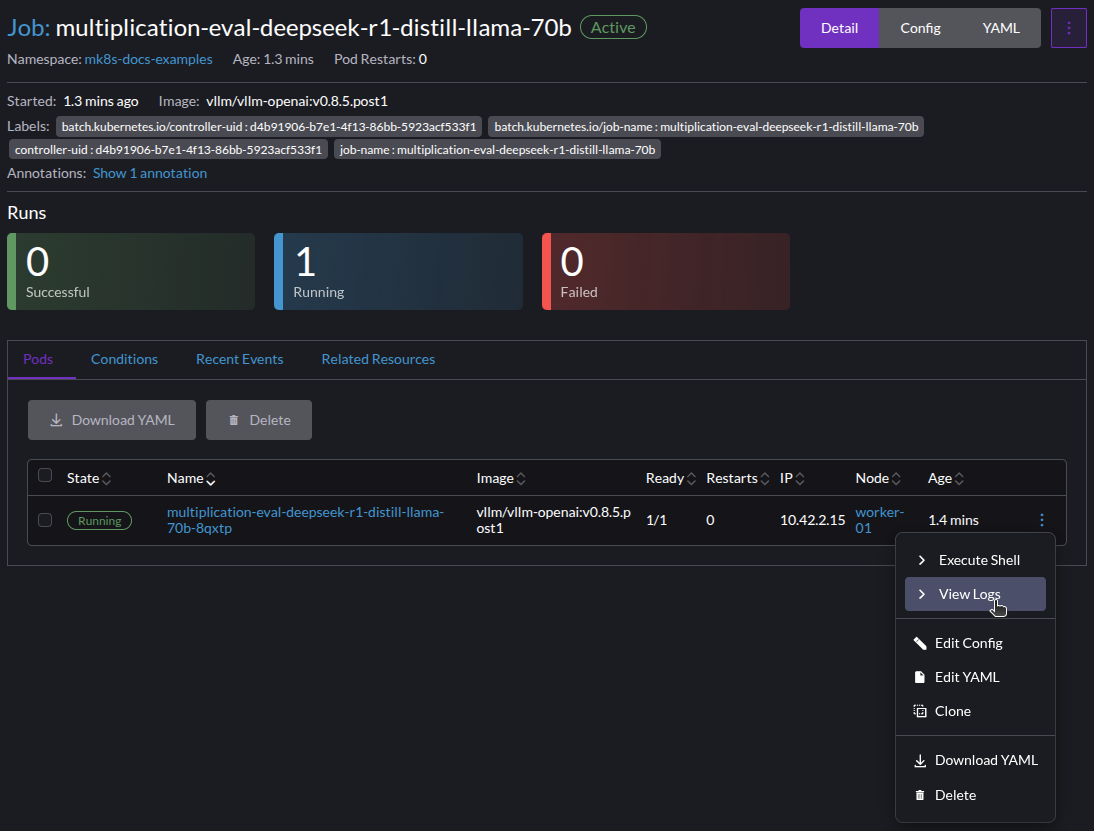Image resolution: width=1094 pixels, height=831 pixels.
Task: Switch to the Conditions tab
Action: (x=124, y=359)
